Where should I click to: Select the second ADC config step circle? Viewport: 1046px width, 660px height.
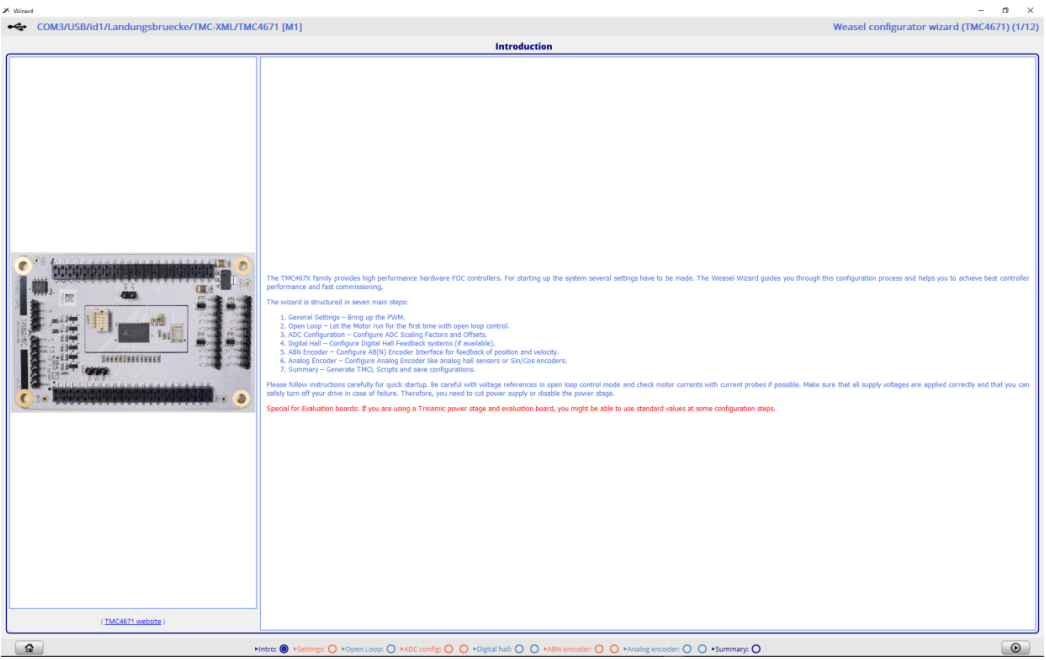(x=464, y=649)
